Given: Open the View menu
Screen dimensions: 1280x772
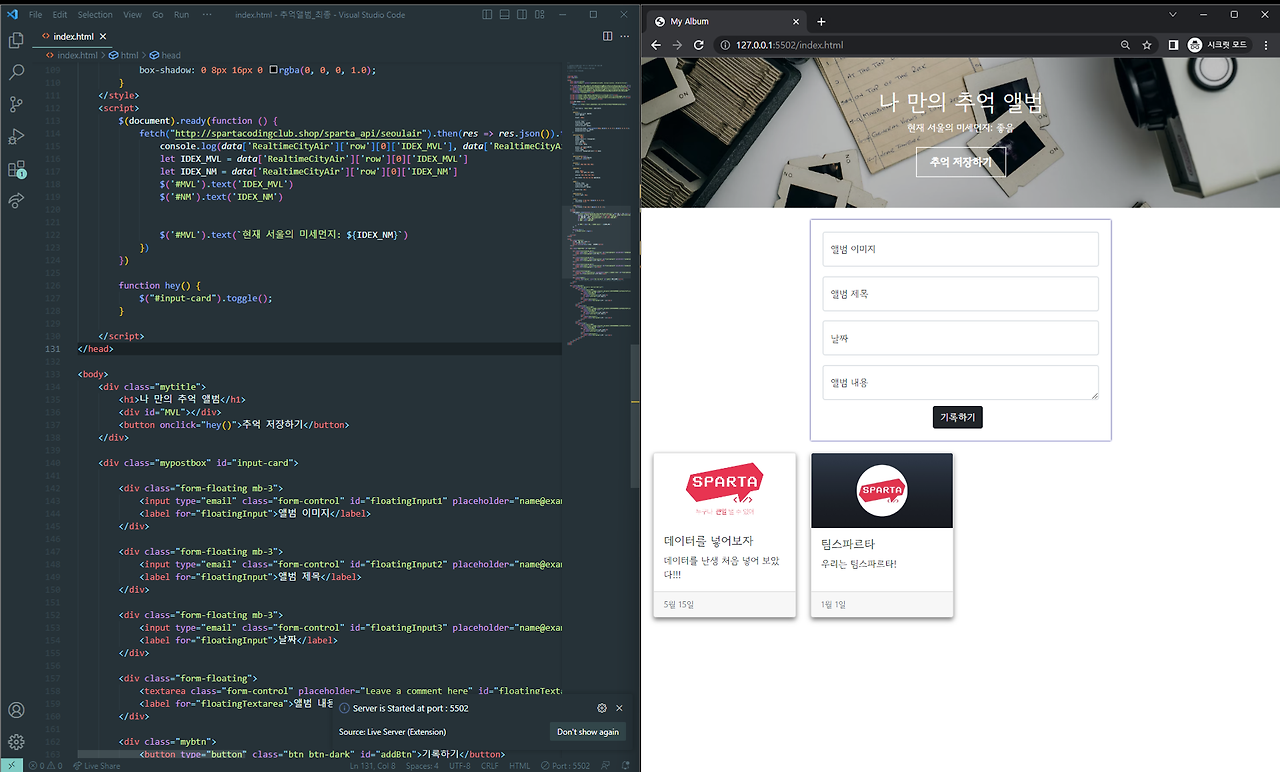Looking at the screenshot, I should coord(132,15).
